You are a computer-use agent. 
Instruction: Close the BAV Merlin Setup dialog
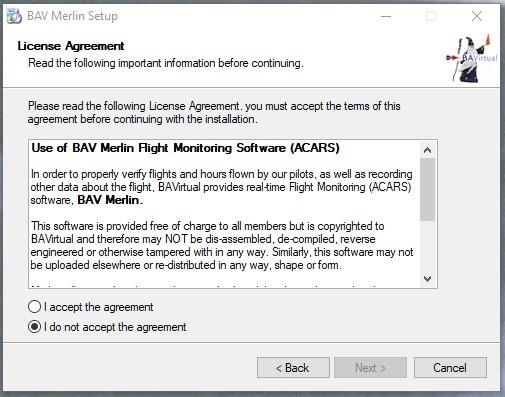[477, 16]
